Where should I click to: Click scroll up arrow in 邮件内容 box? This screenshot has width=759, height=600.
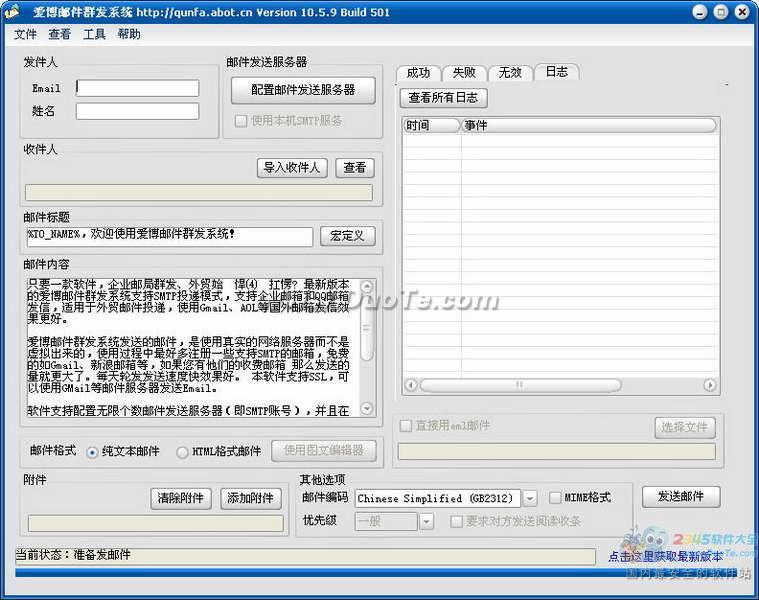point(367,286)
